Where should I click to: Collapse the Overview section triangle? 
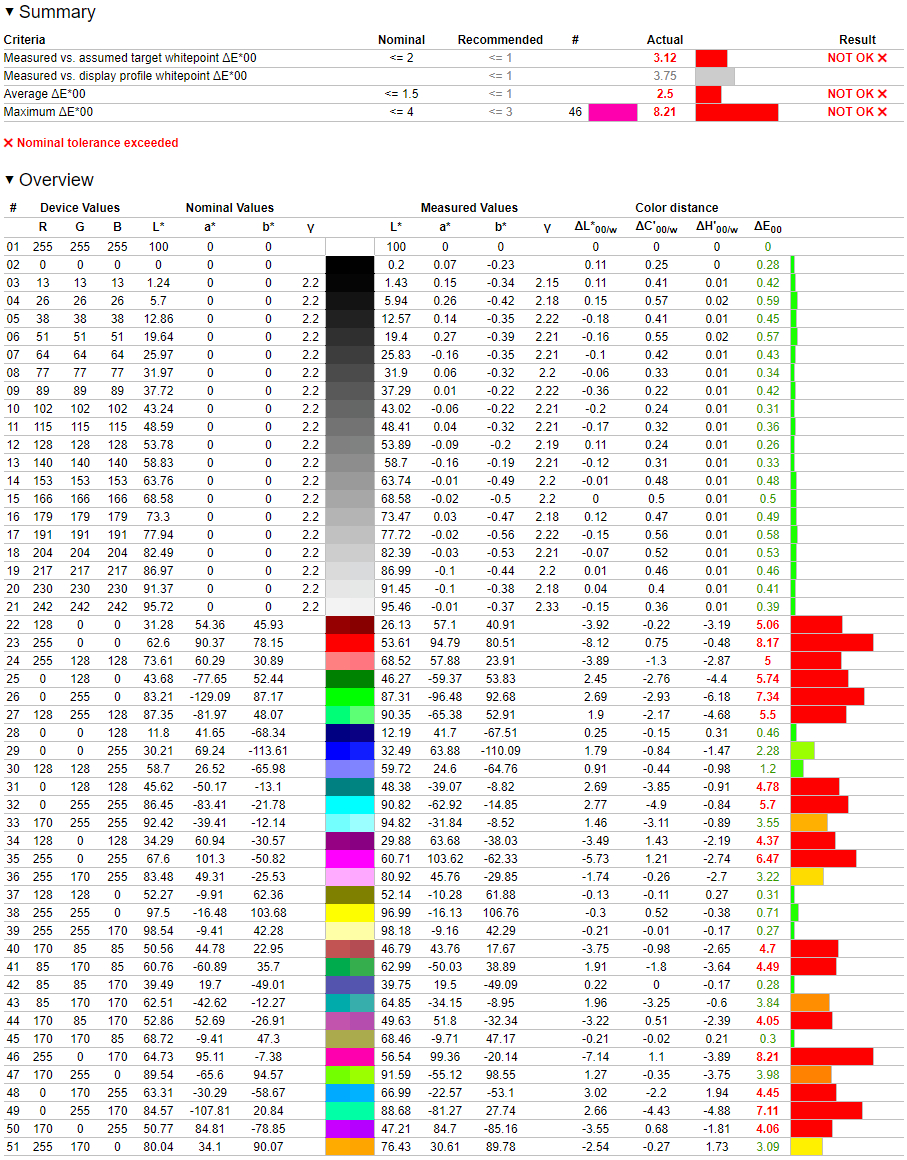(10, 180)
